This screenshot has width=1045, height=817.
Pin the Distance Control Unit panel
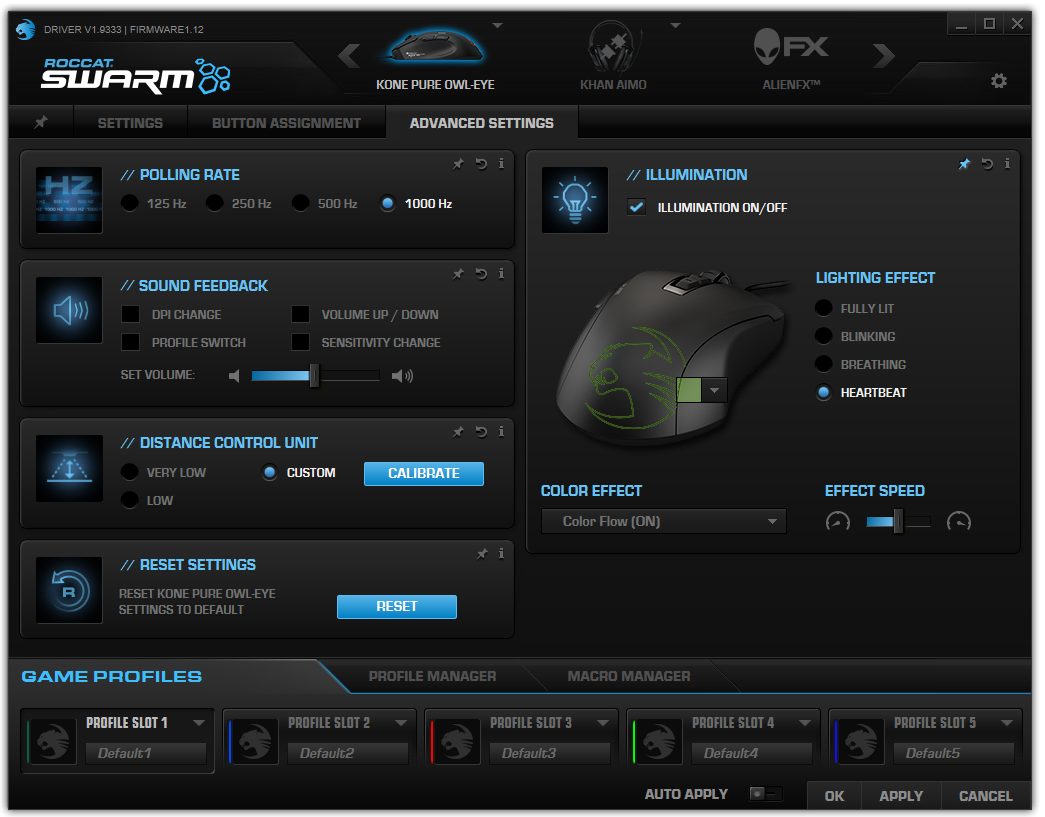tap(459, 432)
